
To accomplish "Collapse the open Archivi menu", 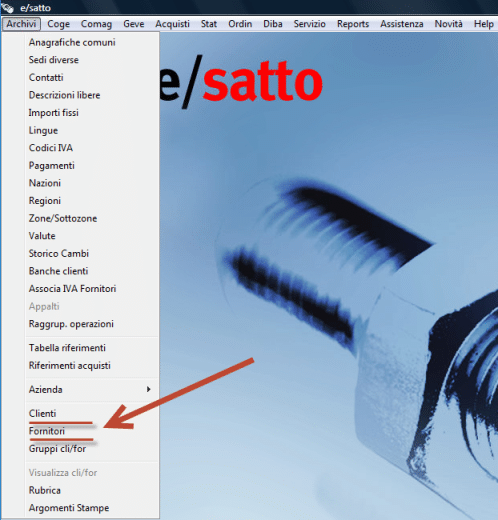I will pos(21,24).
